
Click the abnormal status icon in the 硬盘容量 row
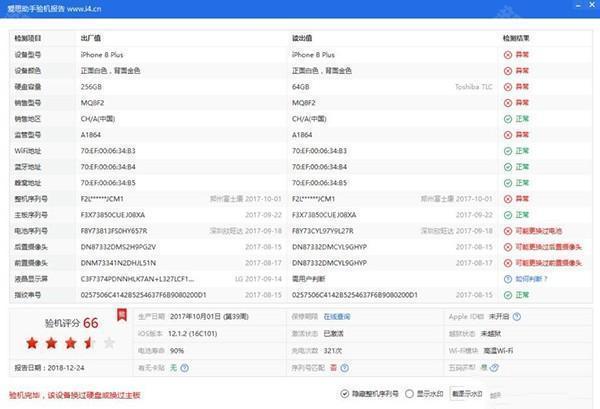coord(508,87)
